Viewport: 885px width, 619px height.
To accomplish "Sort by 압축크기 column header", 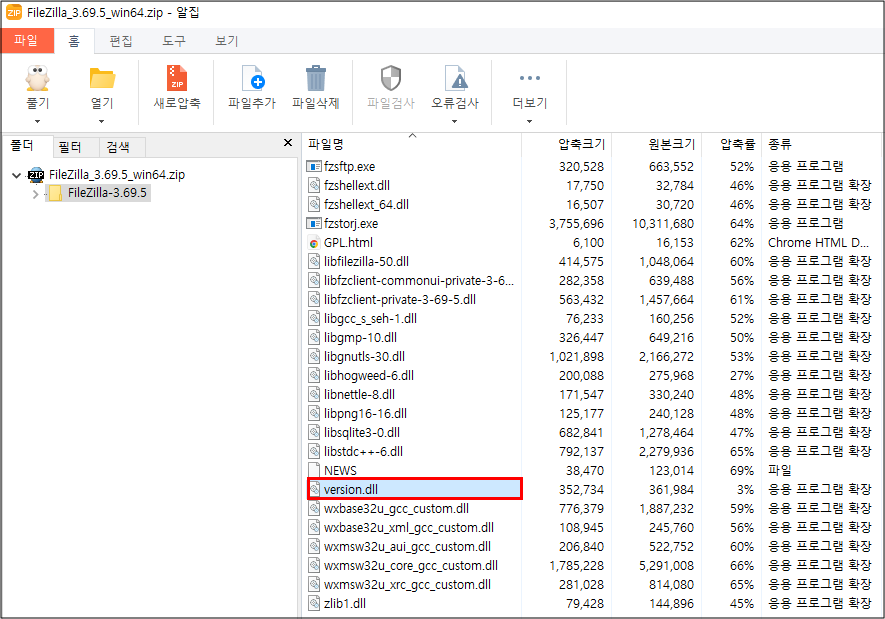I will point(567,144).
